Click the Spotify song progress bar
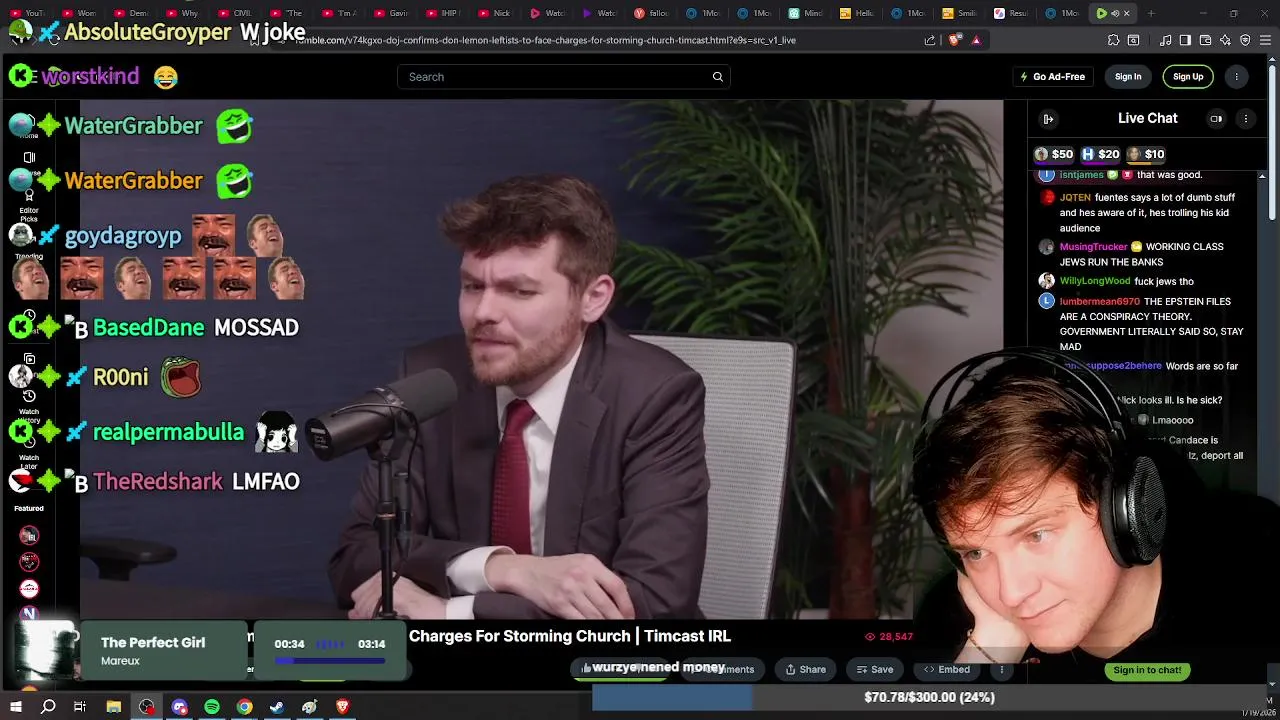1280x720 pixels. pyautogui.click(x=330, y=660)
